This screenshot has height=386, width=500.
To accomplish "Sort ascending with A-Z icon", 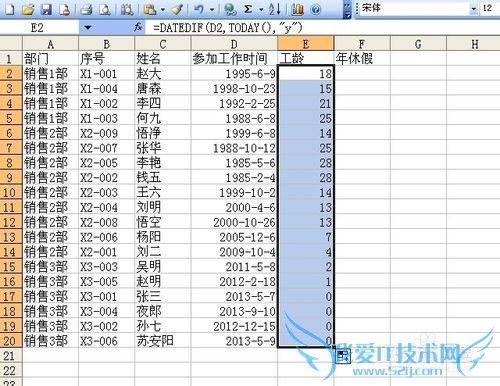I will [275, 9].
